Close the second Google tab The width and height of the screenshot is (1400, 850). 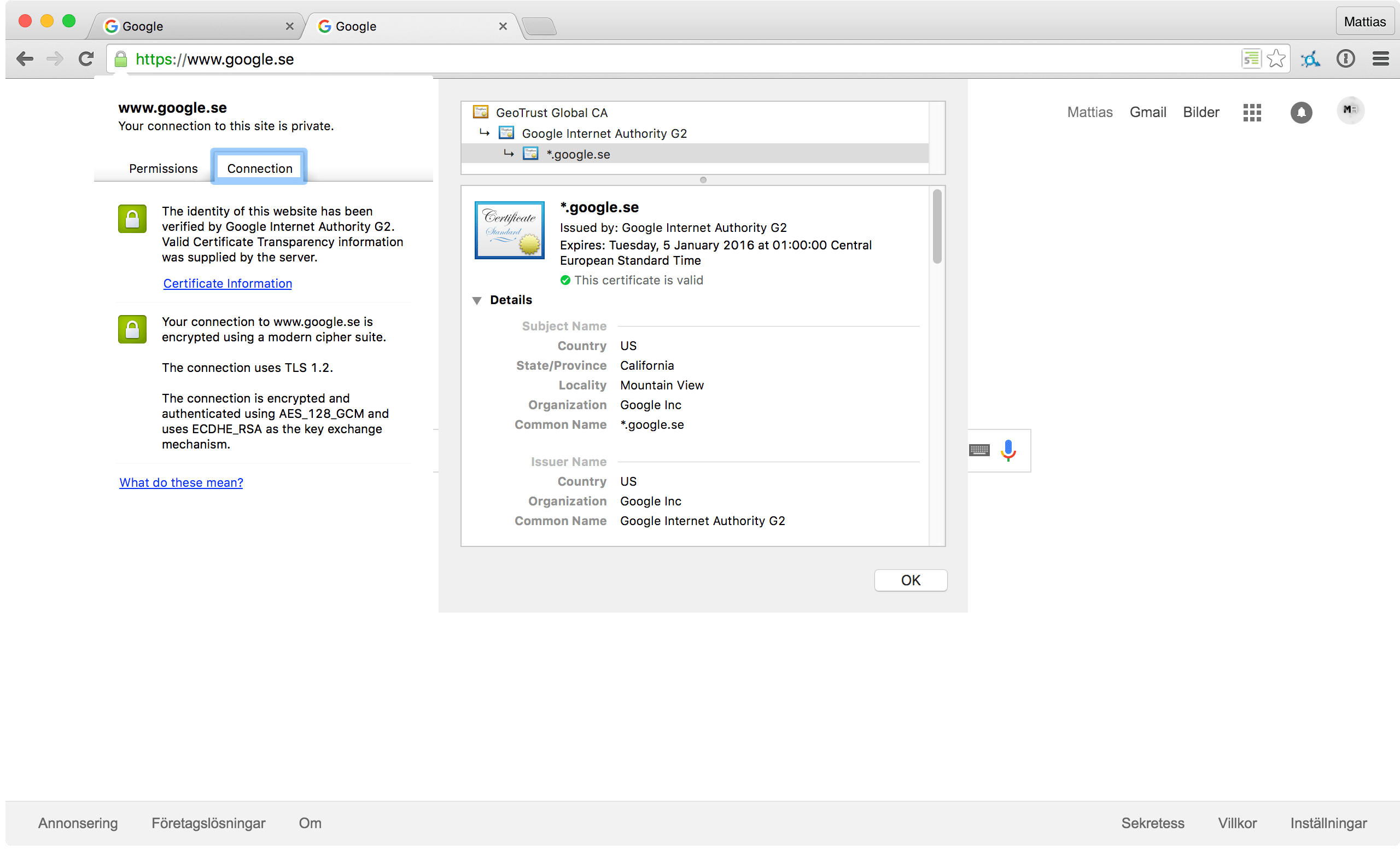pos(503,26)
